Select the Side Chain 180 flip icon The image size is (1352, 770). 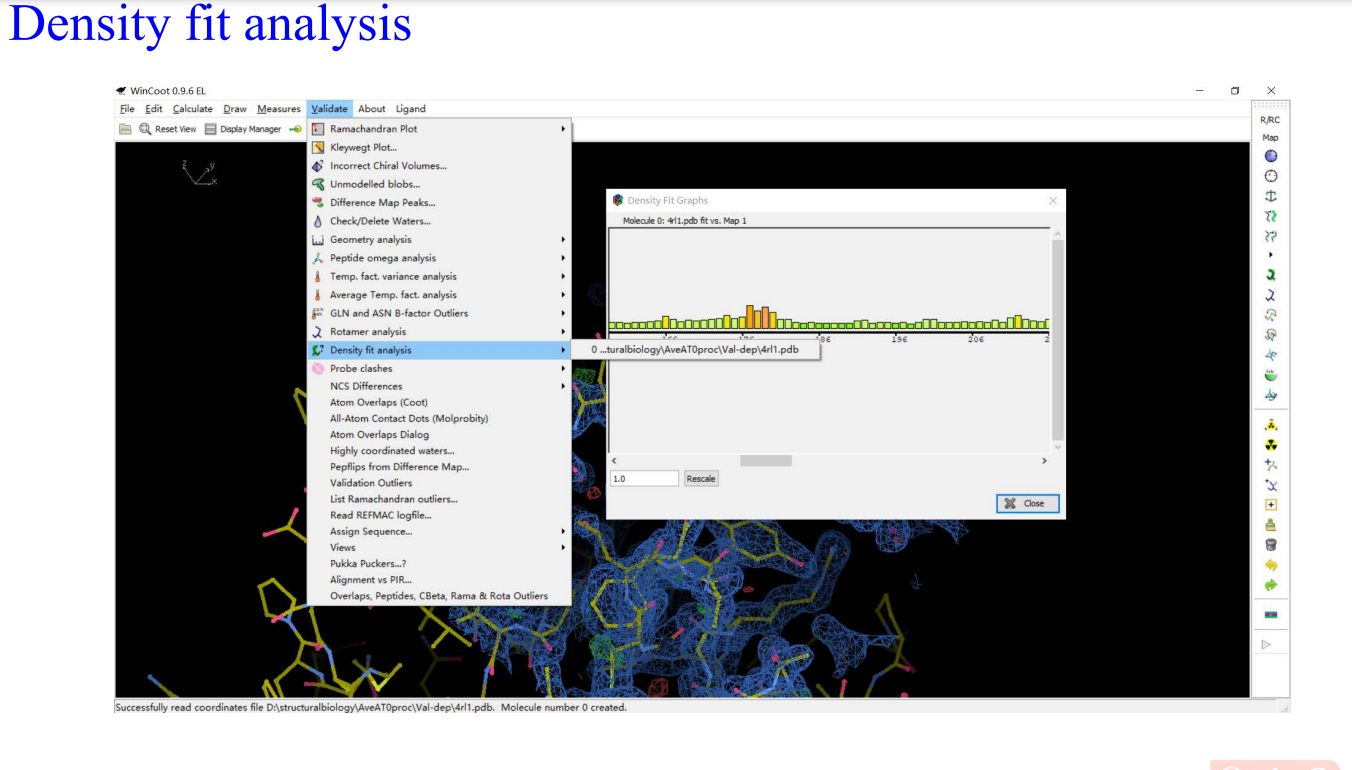[1271, 375]
